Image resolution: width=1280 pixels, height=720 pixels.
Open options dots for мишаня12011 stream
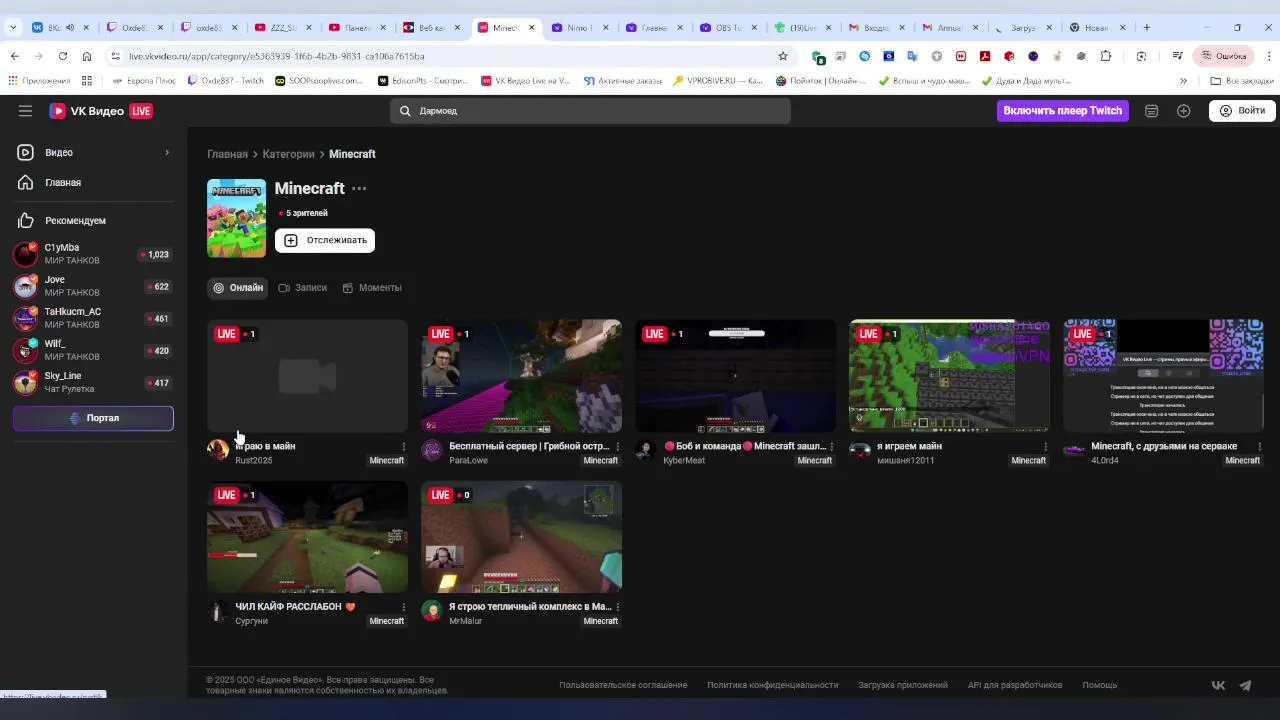[x=1046, y=446]
